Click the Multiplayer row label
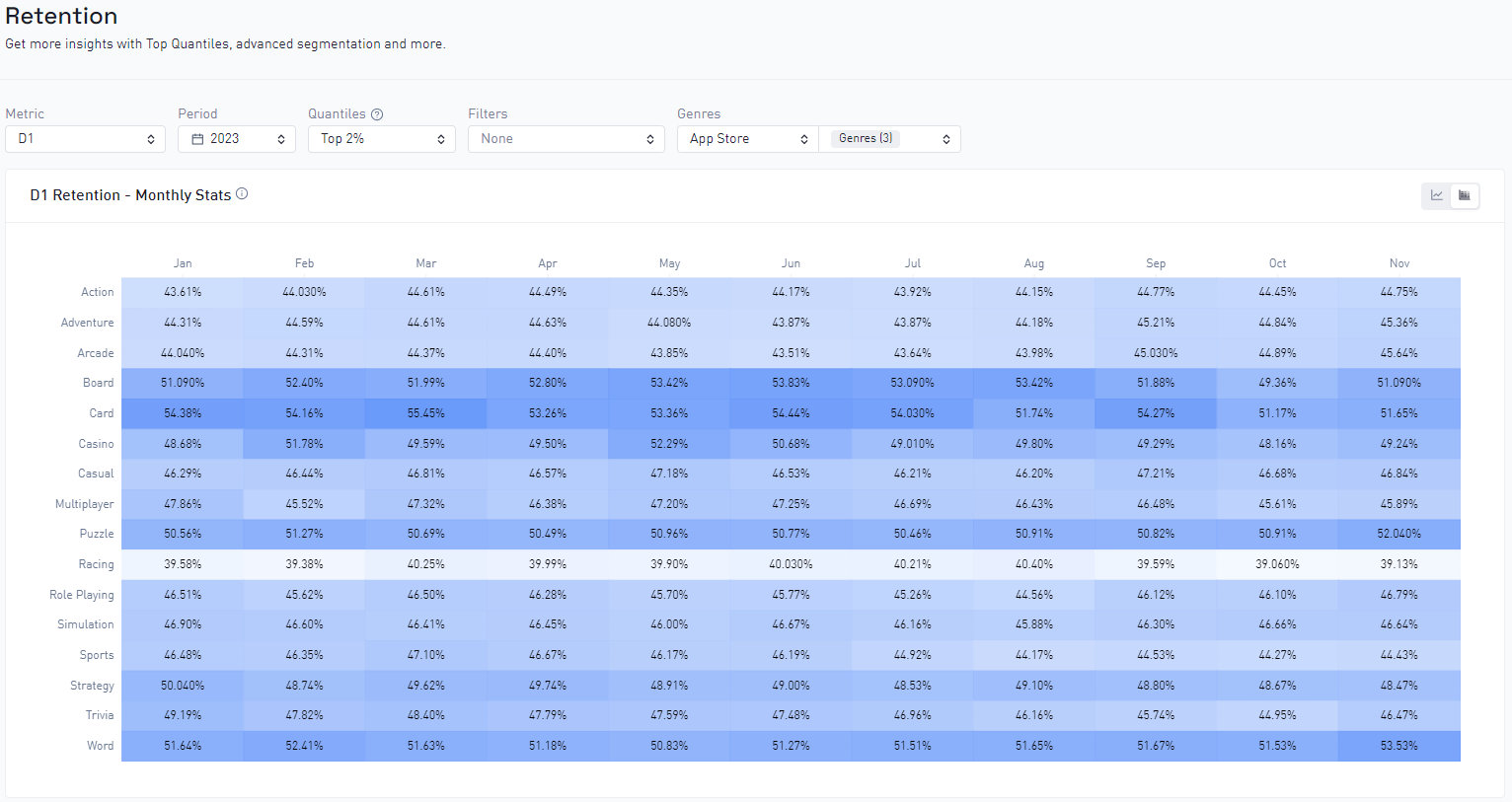 point(85,504)
